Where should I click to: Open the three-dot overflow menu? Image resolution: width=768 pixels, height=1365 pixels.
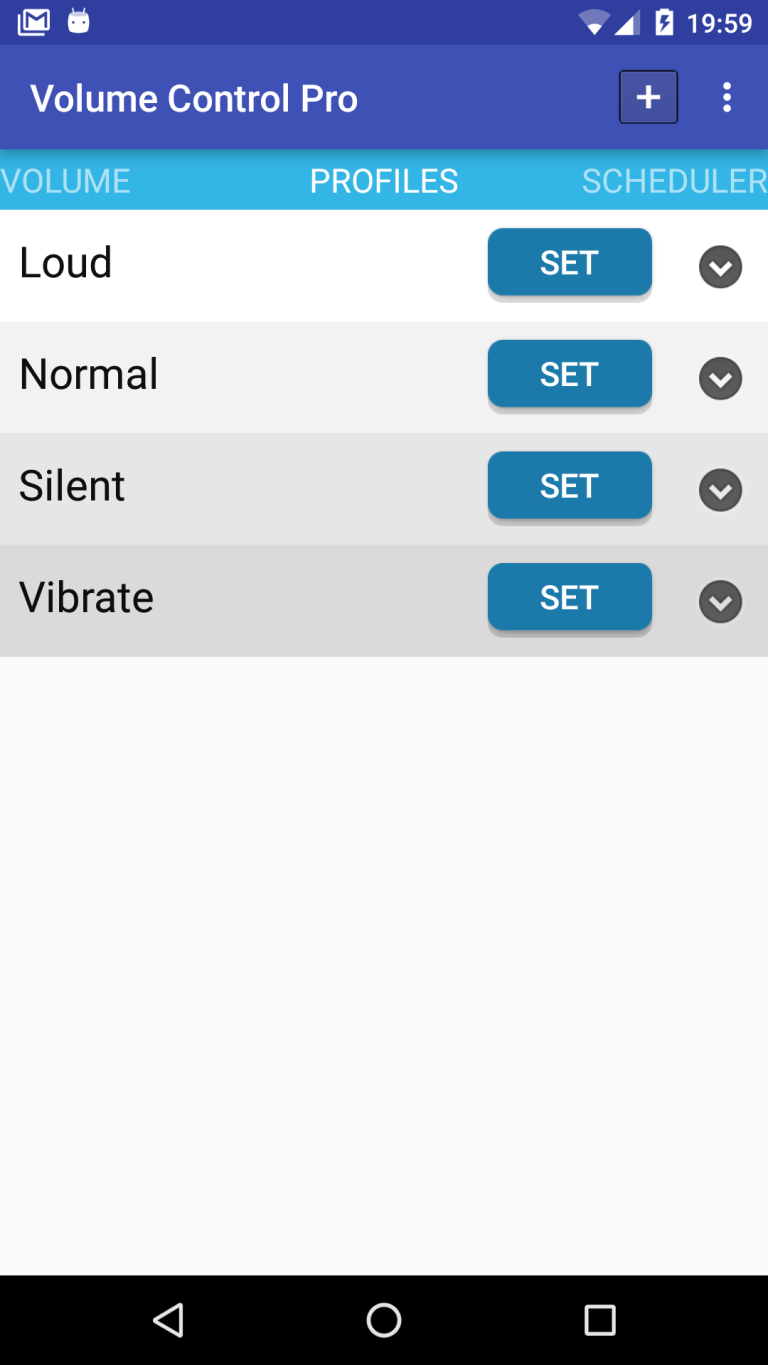[x=727, y=97]
